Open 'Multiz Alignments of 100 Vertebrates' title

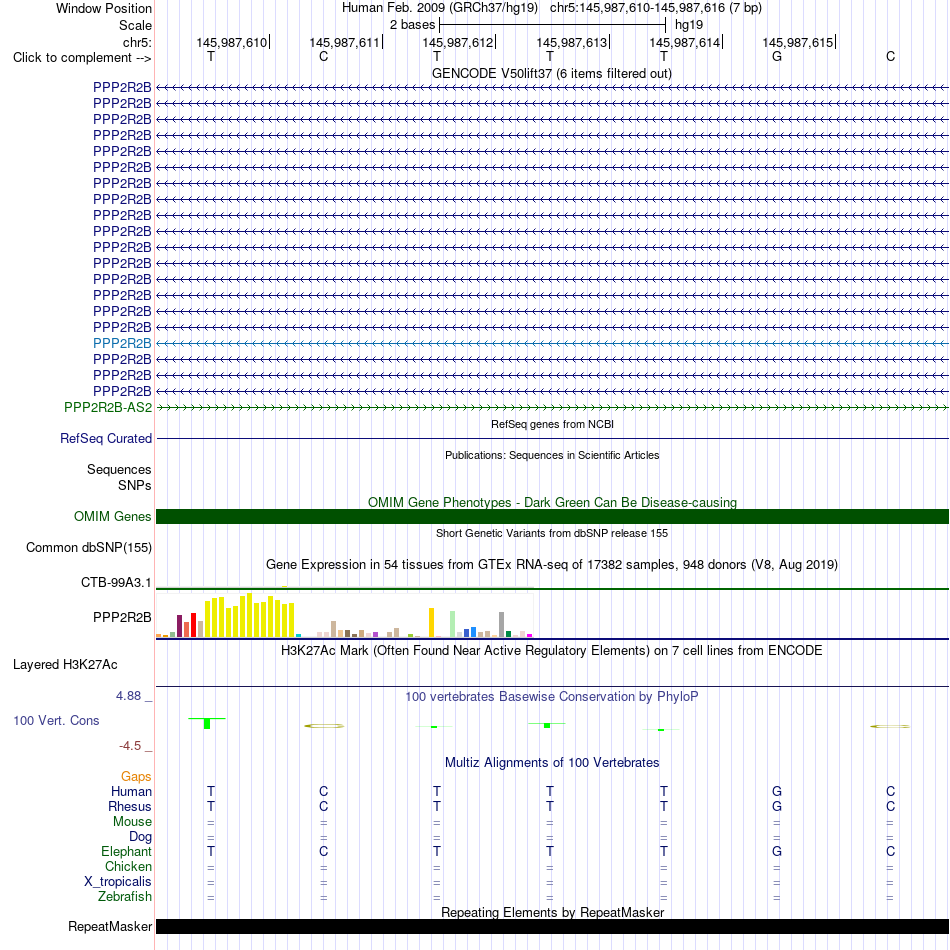coord(552,763)
